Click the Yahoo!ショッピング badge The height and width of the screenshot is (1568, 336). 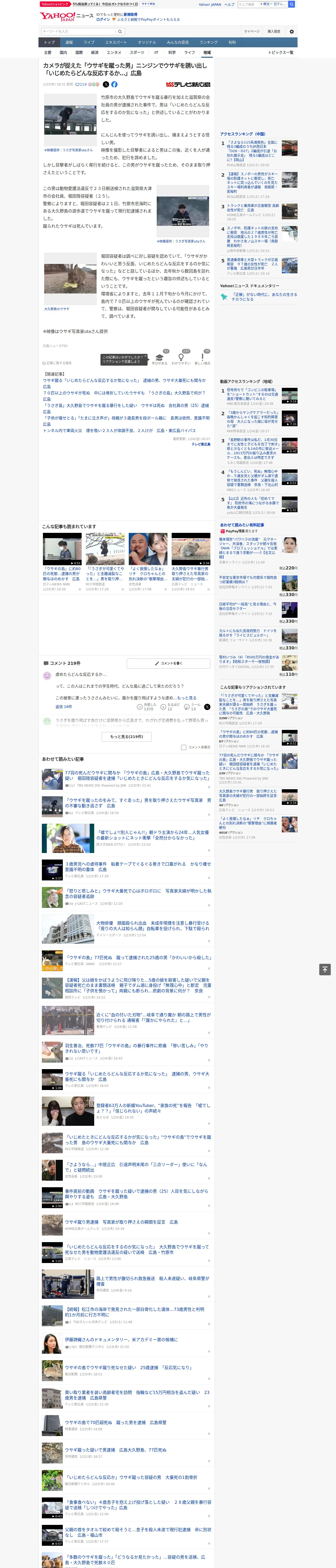(55, 4)
